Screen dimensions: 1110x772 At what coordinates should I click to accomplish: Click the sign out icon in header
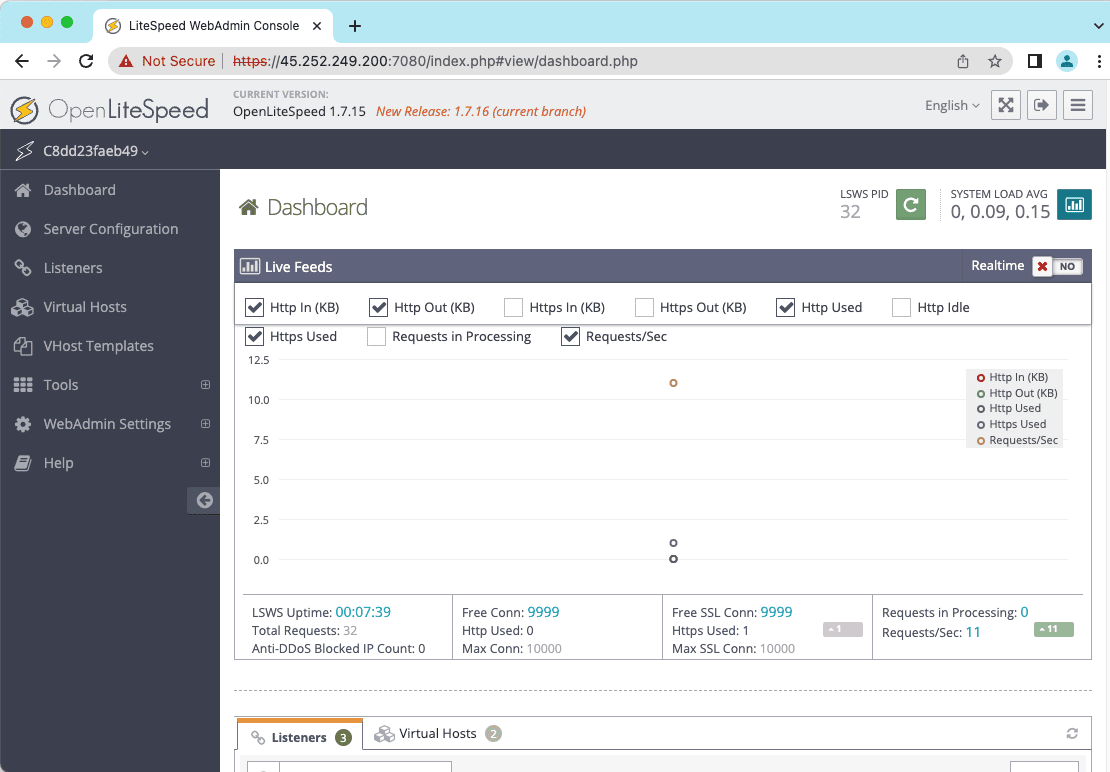(x=1041, y=105)
